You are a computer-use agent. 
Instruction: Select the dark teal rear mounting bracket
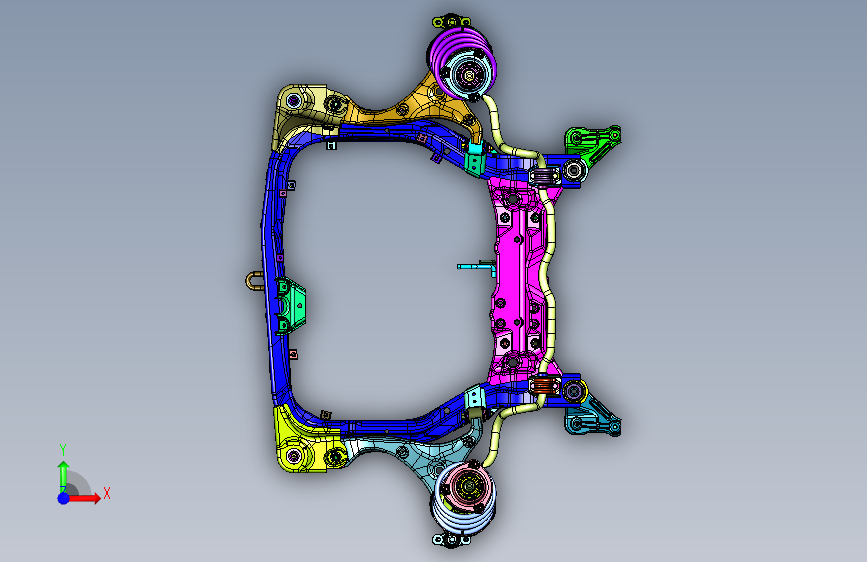pyautogui.click(x=594, y=418)
